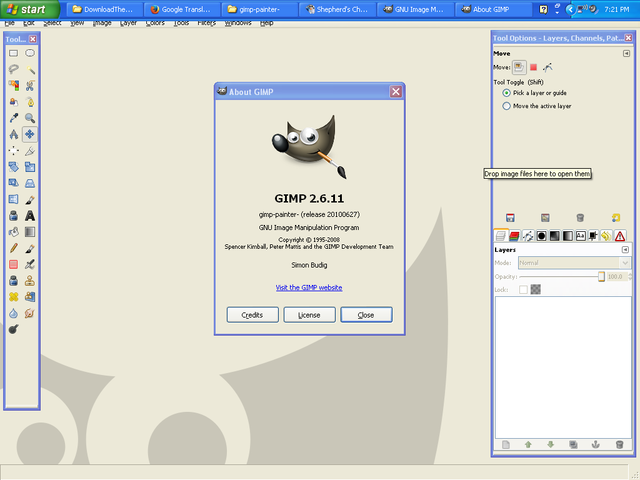
Task: Open the Filters menu
Action: [207, 23]
